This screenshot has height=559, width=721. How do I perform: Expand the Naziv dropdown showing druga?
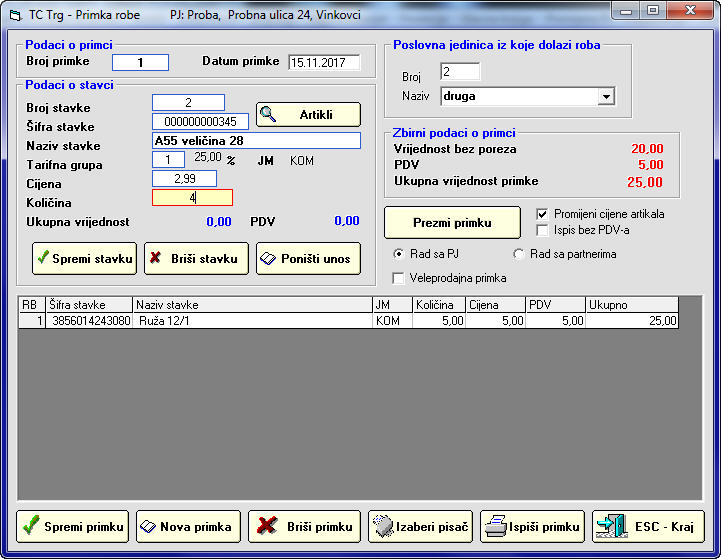coord(606,97)
